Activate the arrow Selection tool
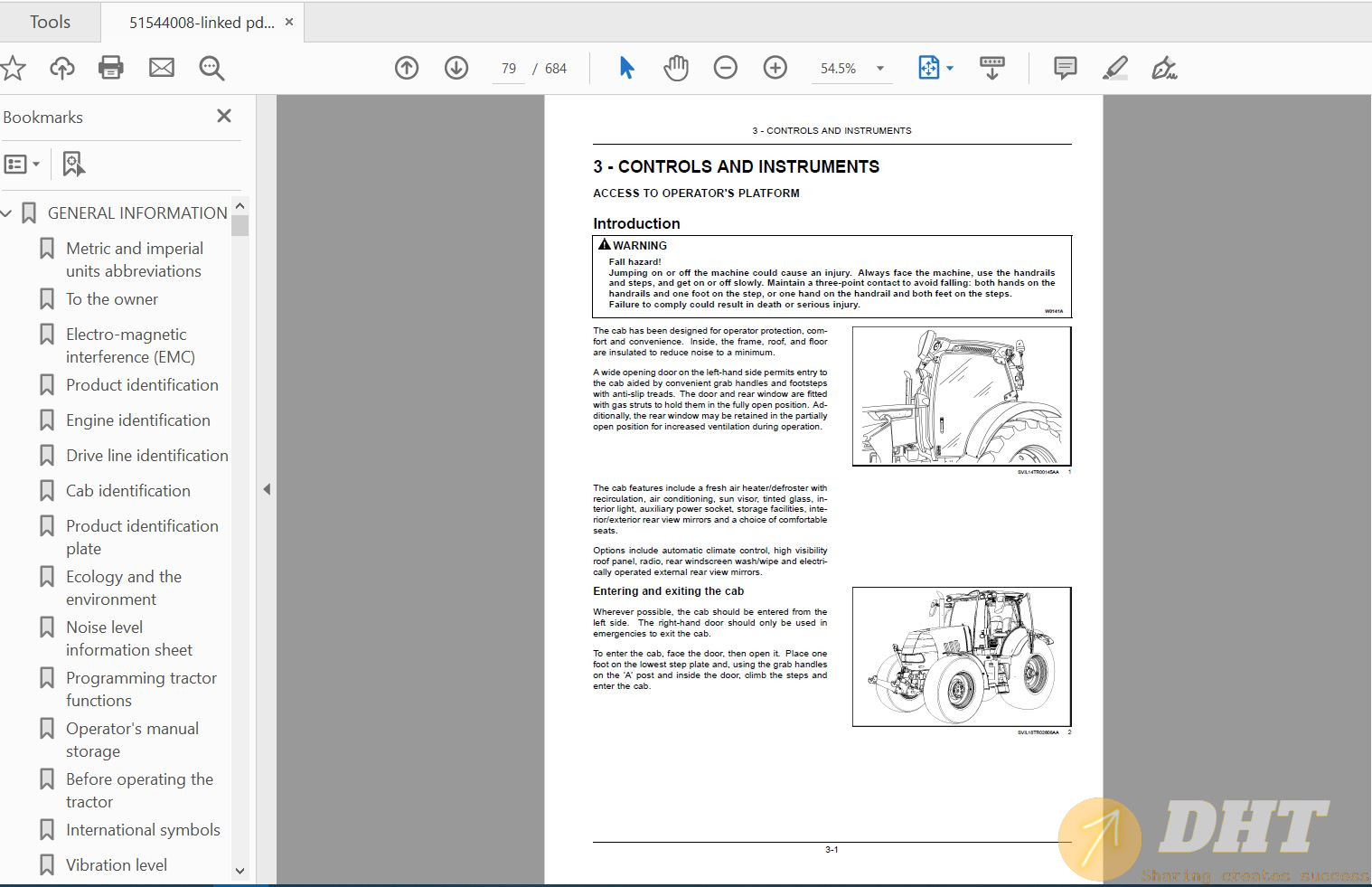Screen dimensions: 1372x887 click(x=626, y=68)
